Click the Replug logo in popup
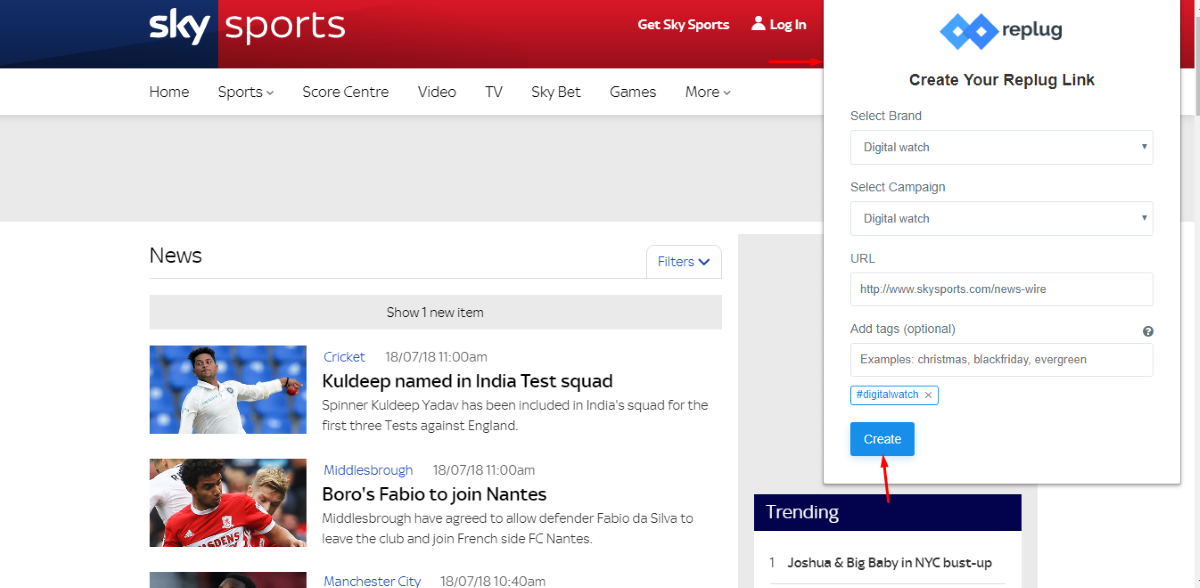 pyautogui.click(x=1001, y=31)
